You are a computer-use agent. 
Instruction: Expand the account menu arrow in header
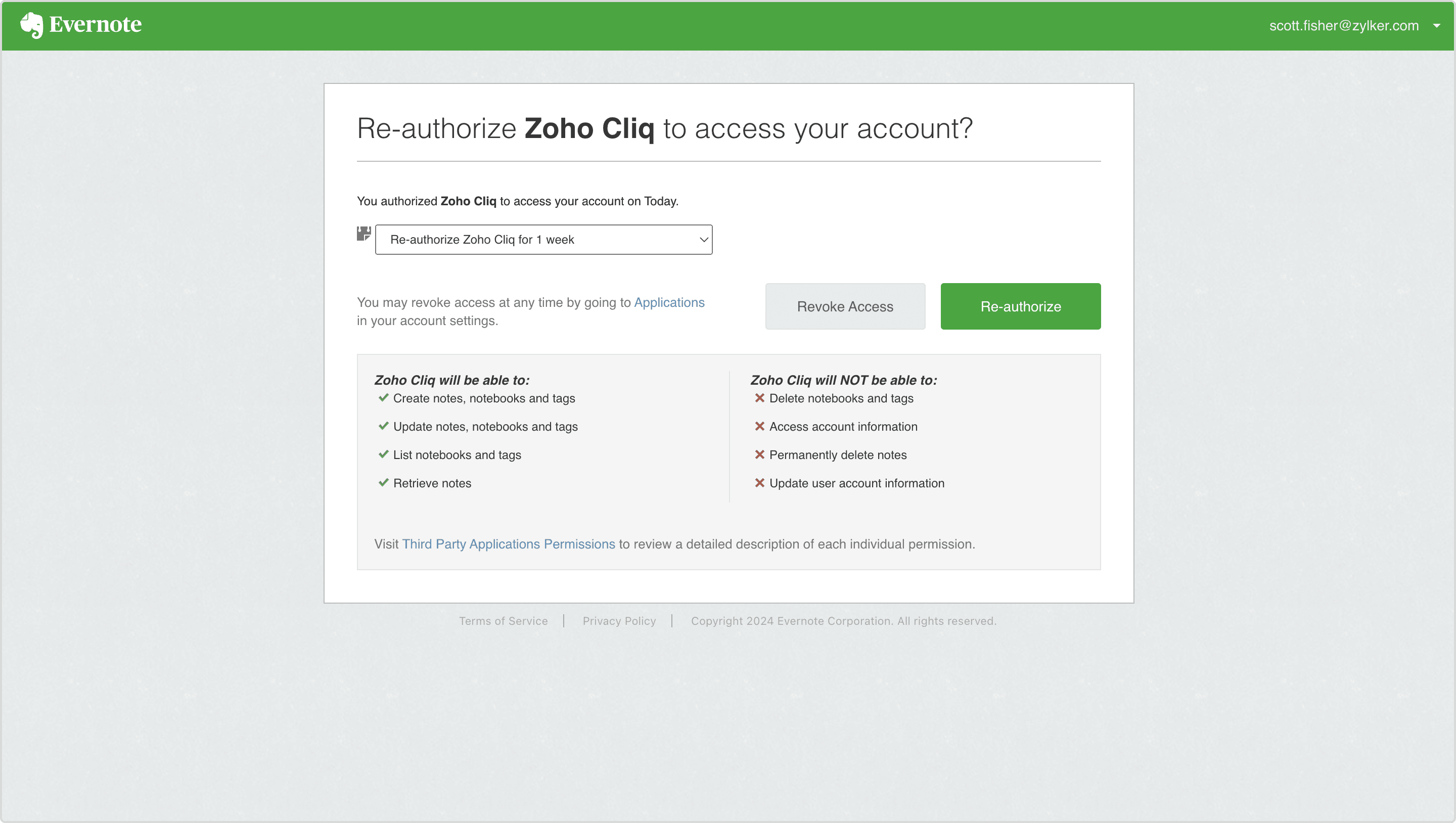tap(1436, 25)
